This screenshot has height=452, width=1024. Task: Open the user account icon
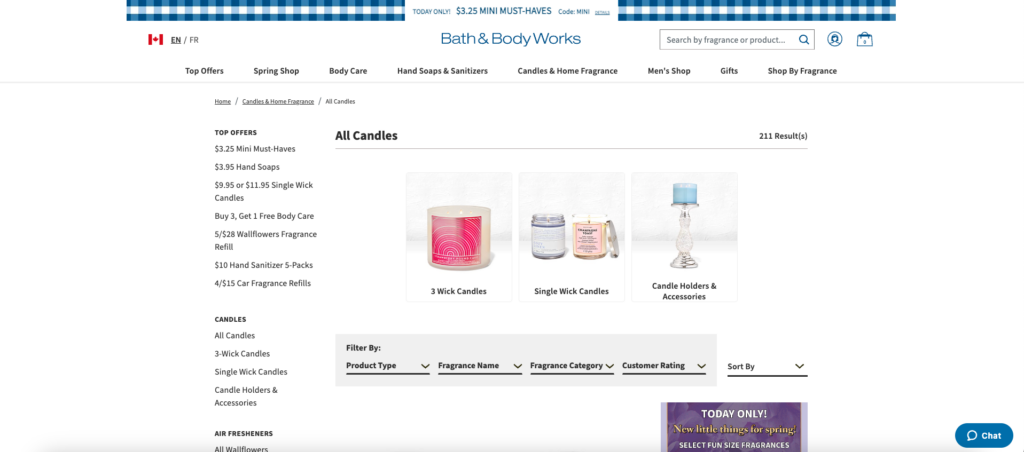coord(835,39)
